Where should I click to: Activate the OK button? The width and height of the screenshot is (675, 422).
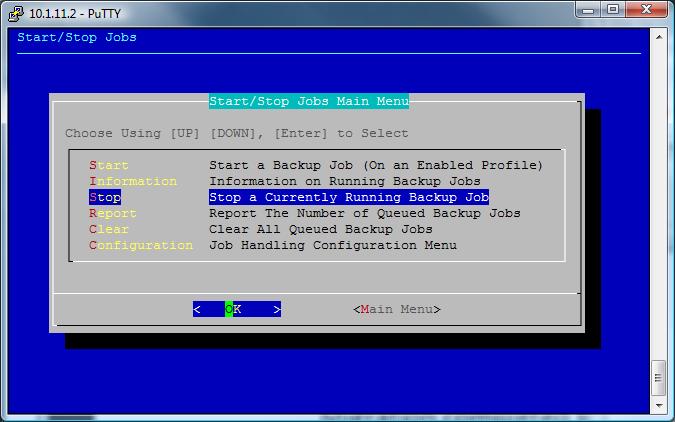pos(237,309)
